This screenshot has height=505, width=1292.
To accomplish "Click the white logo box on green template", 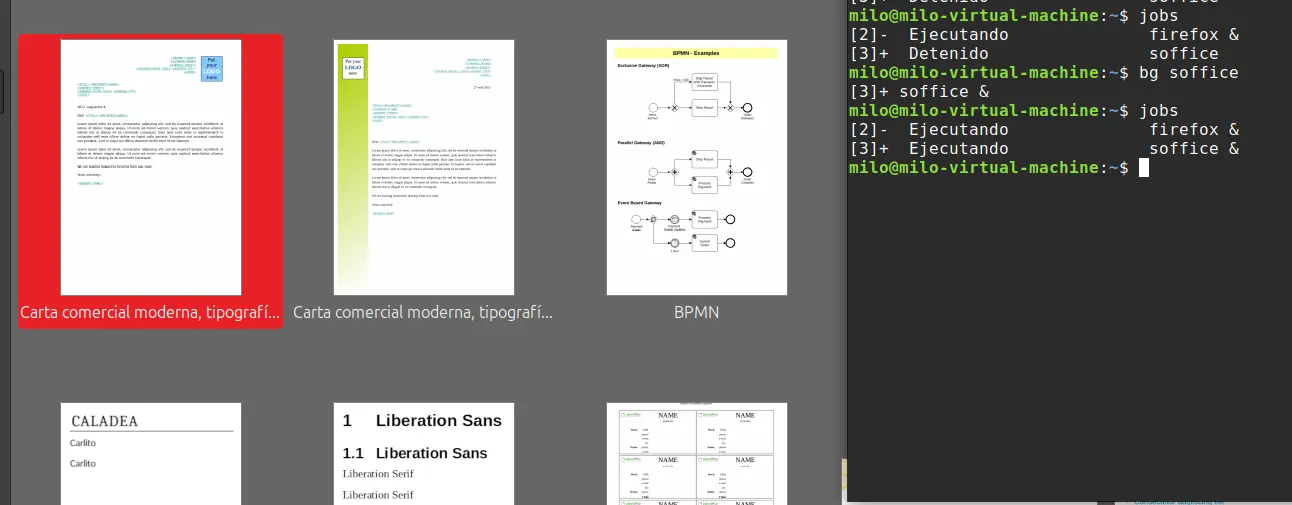I will coord(353,67).
